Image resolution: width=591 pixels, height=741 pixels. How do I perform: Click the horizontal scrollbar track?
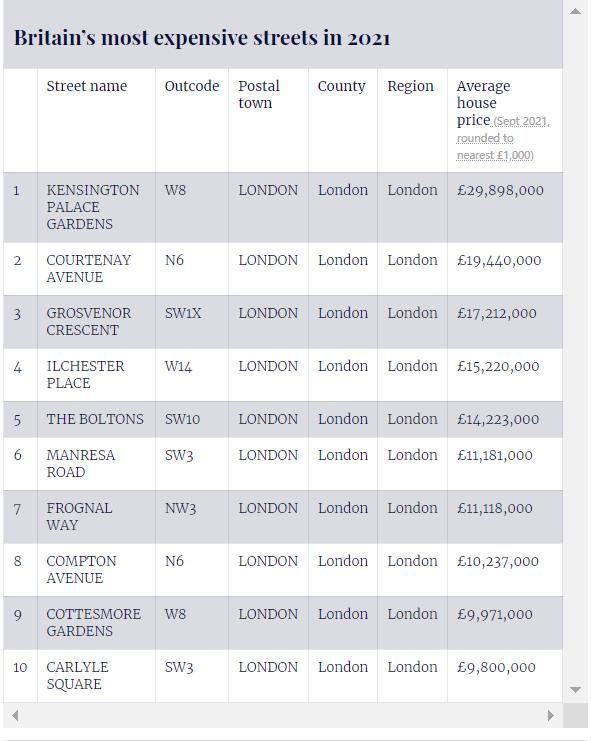point(283,715)
